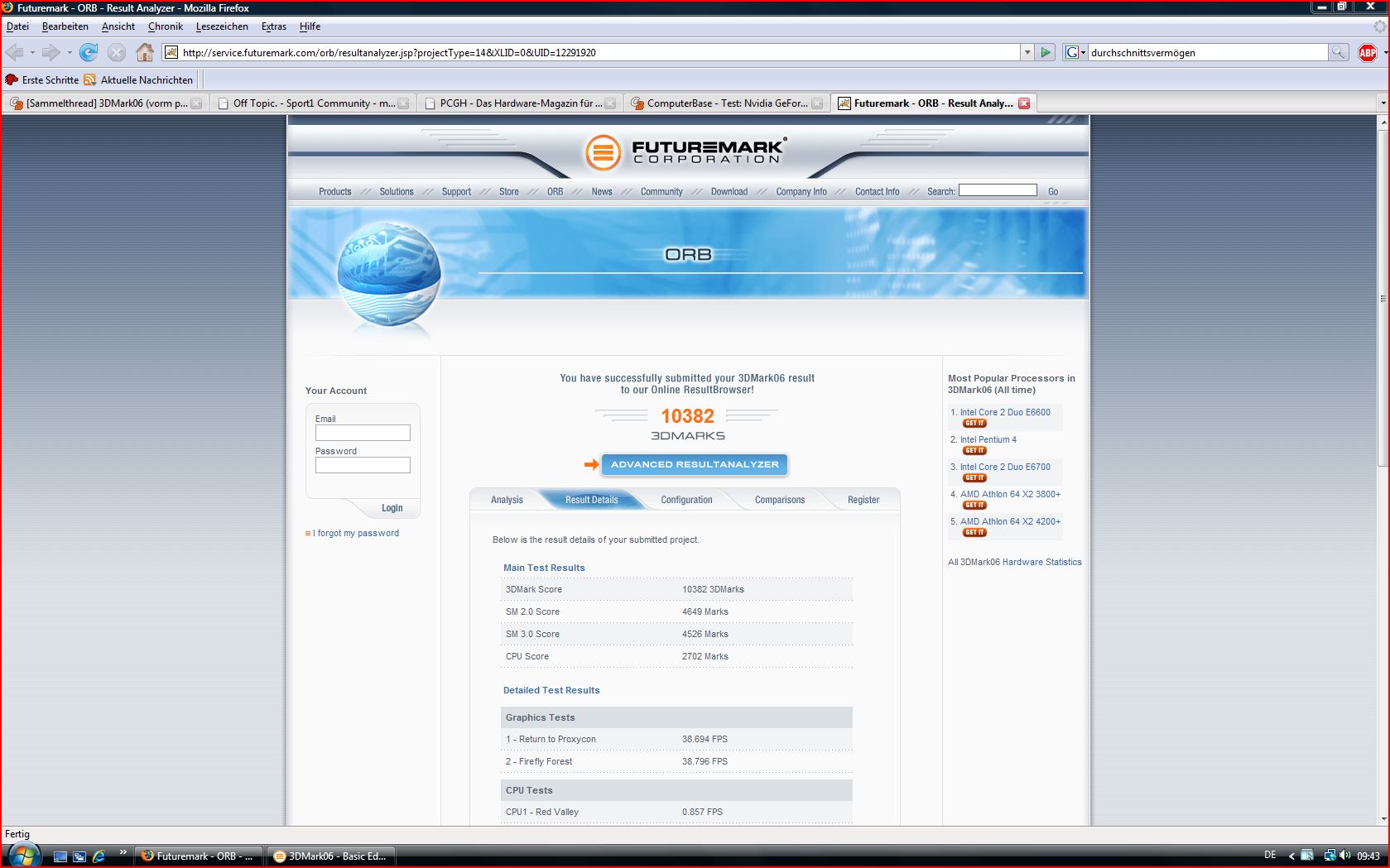The image size is (1390, 868).
Task: Open the Chronik menu
Action: point(166,26)
